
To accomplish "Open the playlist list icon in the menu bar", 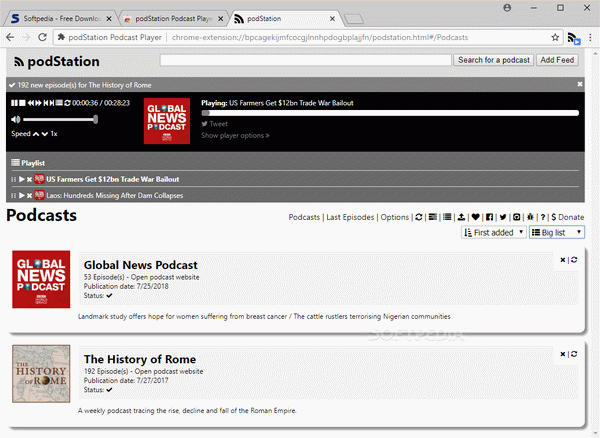I will pos(447,217).
